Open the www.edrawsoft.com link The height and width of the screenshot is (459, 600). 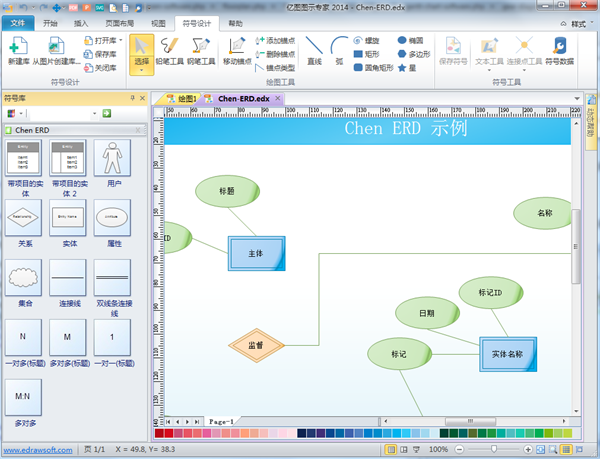[x=36, y=450]
